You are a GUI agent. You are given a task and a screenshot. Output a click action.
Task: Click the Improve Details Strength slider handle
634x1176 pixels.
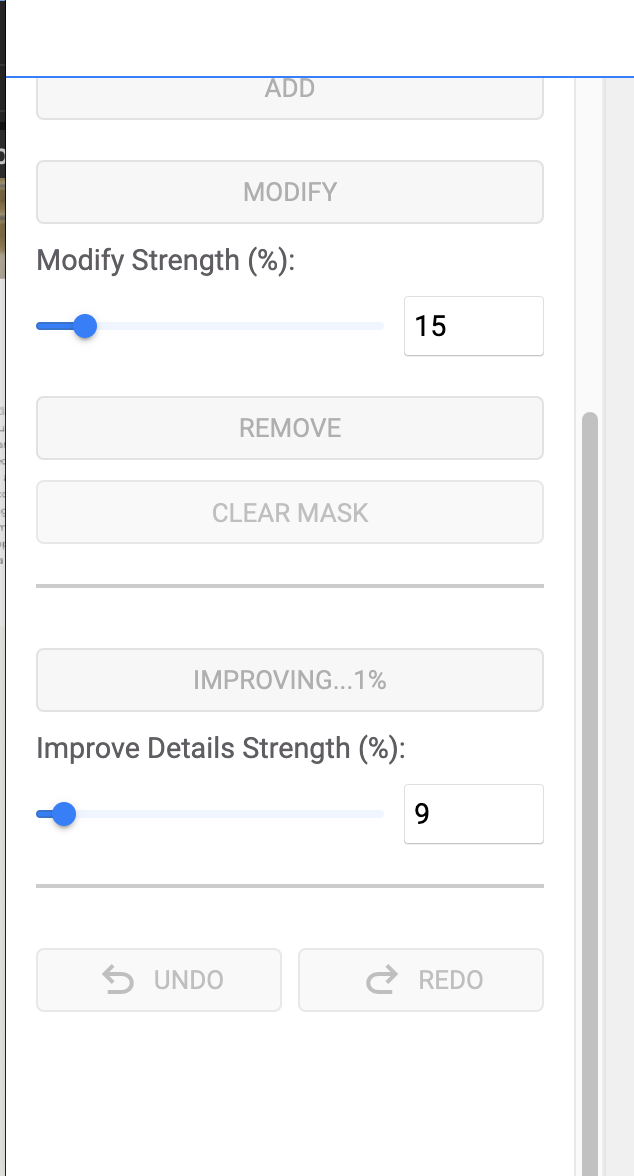[64, 814]
